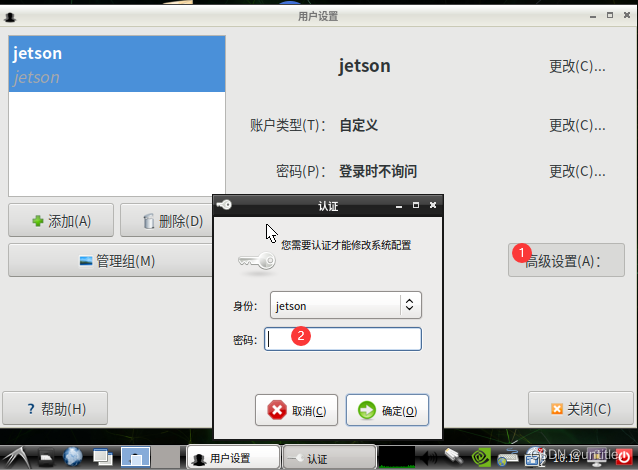The height and width of the screenshot is (470, 638).
Task: Open 管理组(M) manage groups
Action: [x=111, y=260]
